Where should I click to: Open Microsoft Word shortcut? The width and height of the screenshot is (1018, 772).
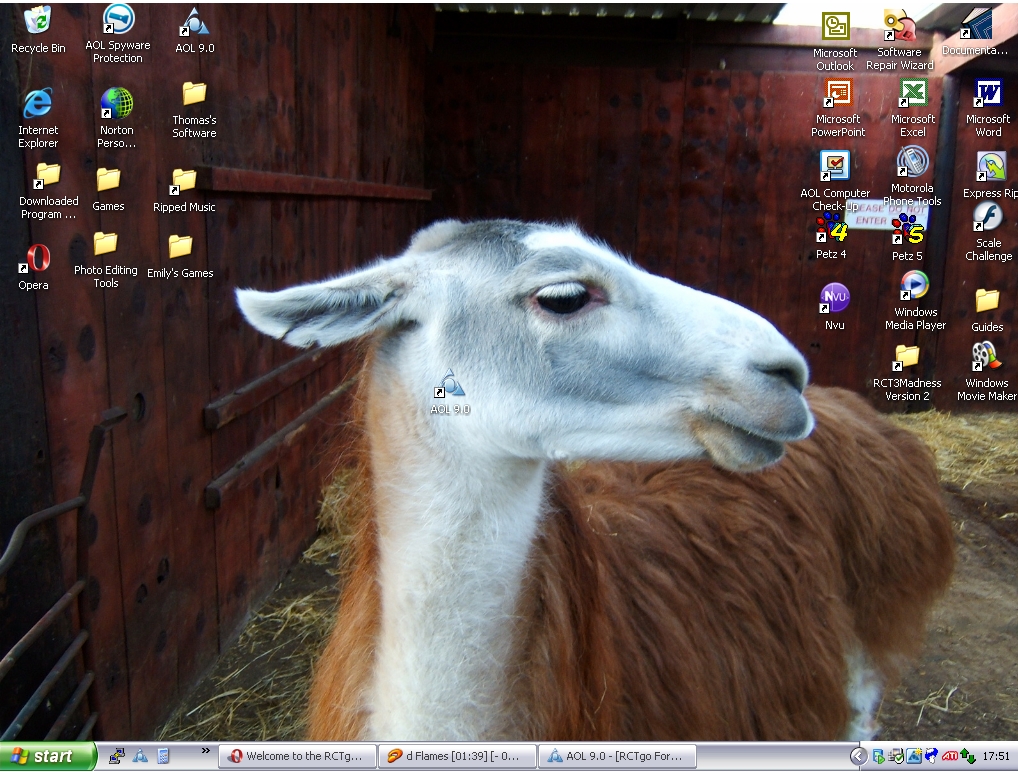[988, 96]
